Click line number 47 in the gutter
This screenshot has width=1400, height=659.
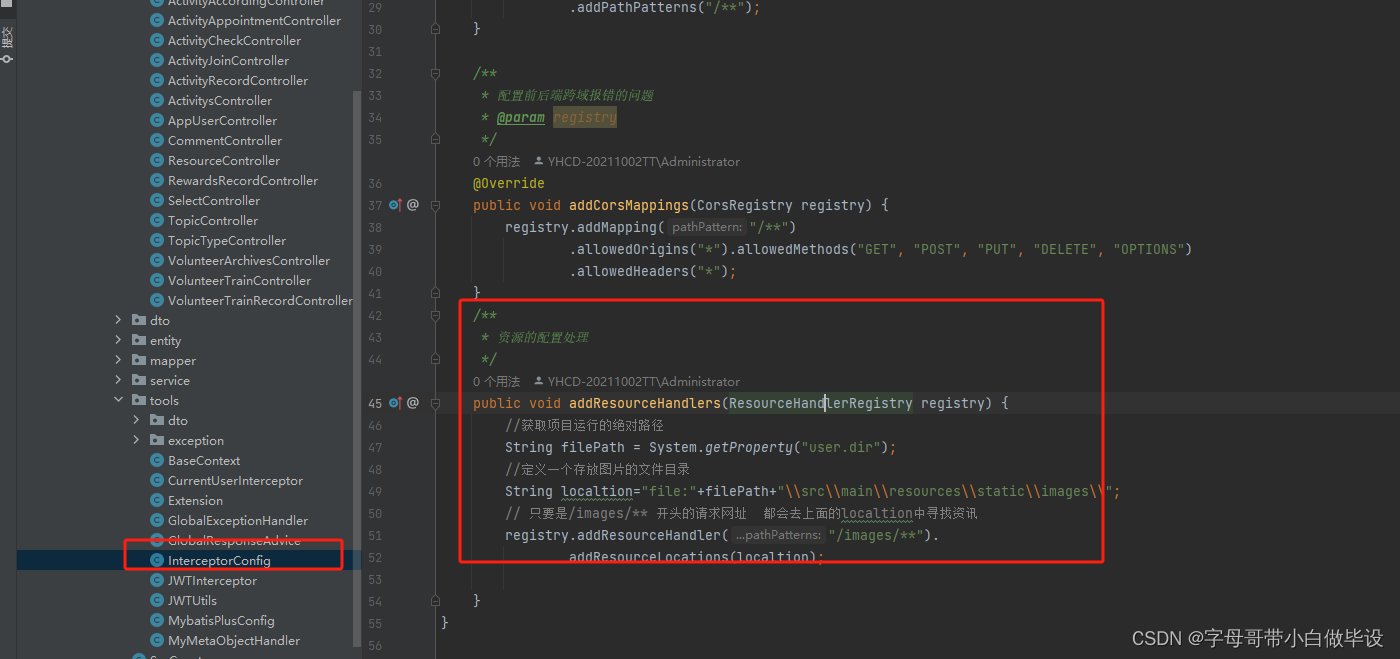point(375,447)
